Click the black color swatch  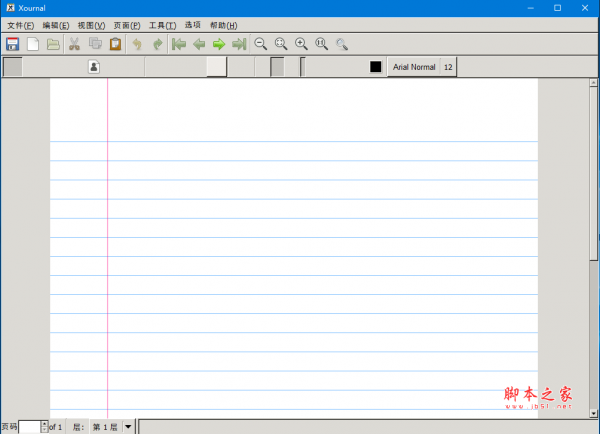coord(376,67)
